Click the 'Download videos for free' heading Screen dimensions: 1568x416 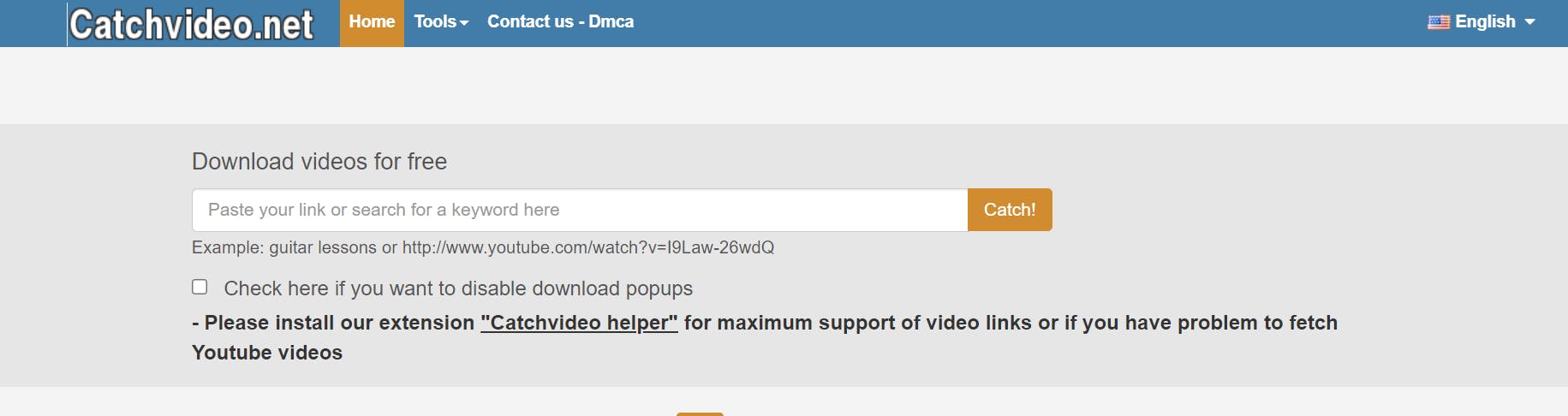[x=319, y=161]
